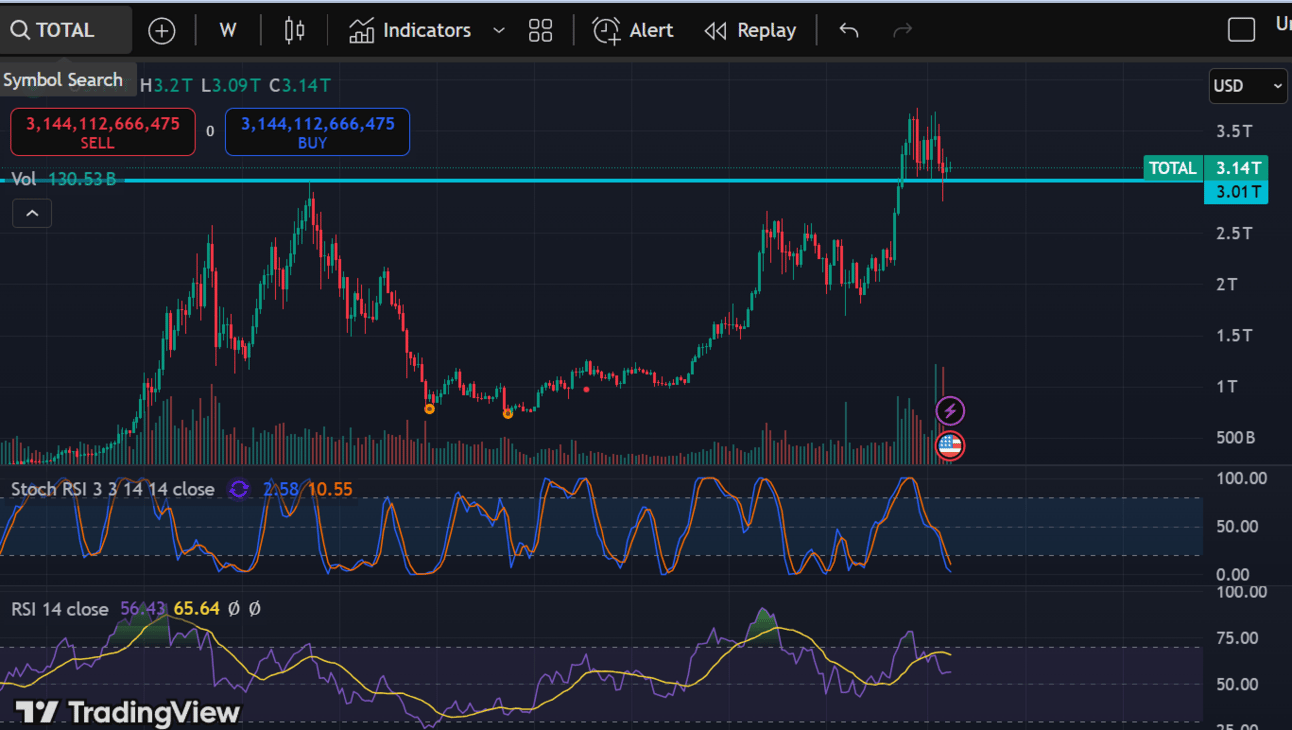The height and width of the screenshot is (730, 1292).
Task: Expand the chevron next to Indicators
Action: (499, 31)
